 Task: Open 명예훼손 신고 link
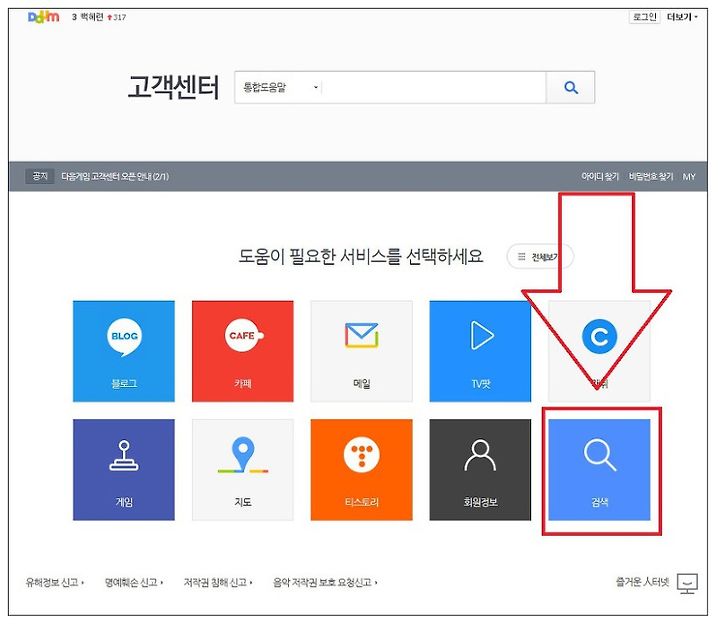(x=134, y=582)
